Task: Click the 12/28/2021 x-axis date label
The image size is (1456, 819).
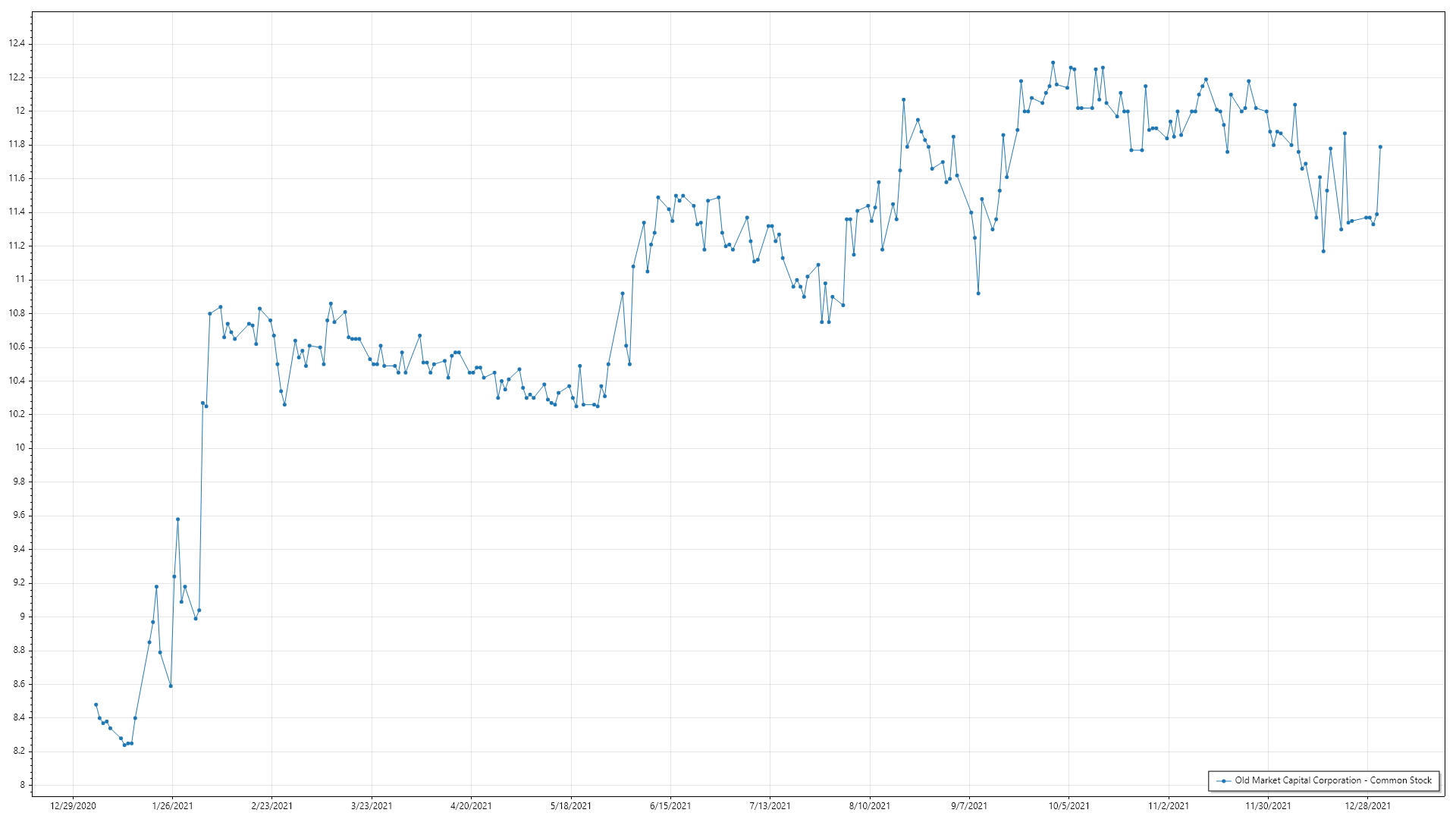Action: coord(1367,806)
